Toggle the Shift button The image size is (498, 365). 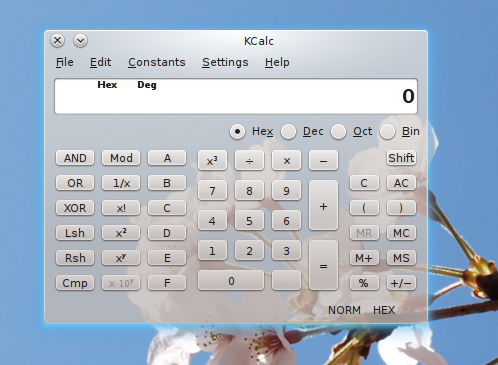(401, 158)
